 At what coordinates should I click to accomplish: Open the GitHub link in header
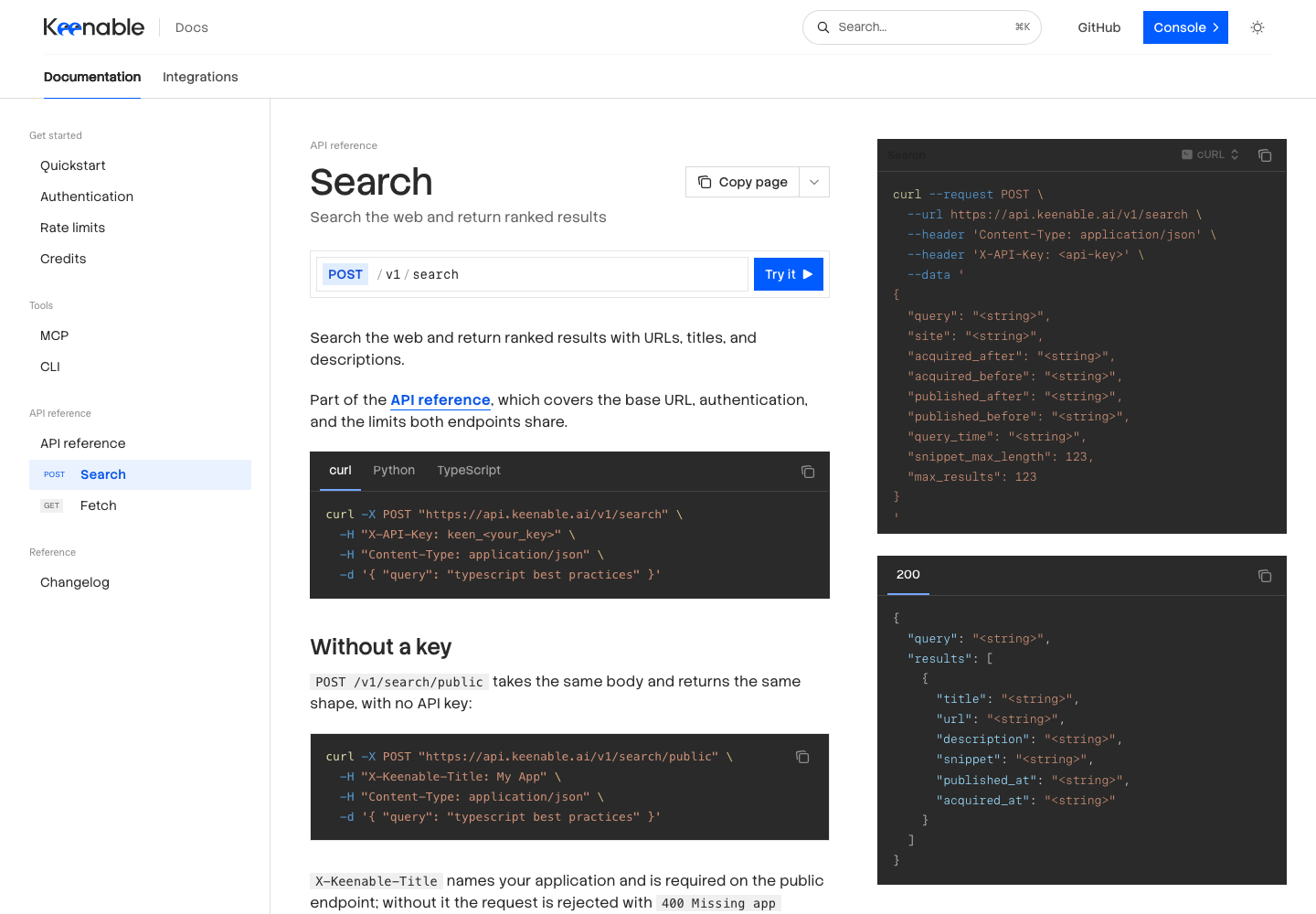pyautogui.click(x=1099, y=27)
